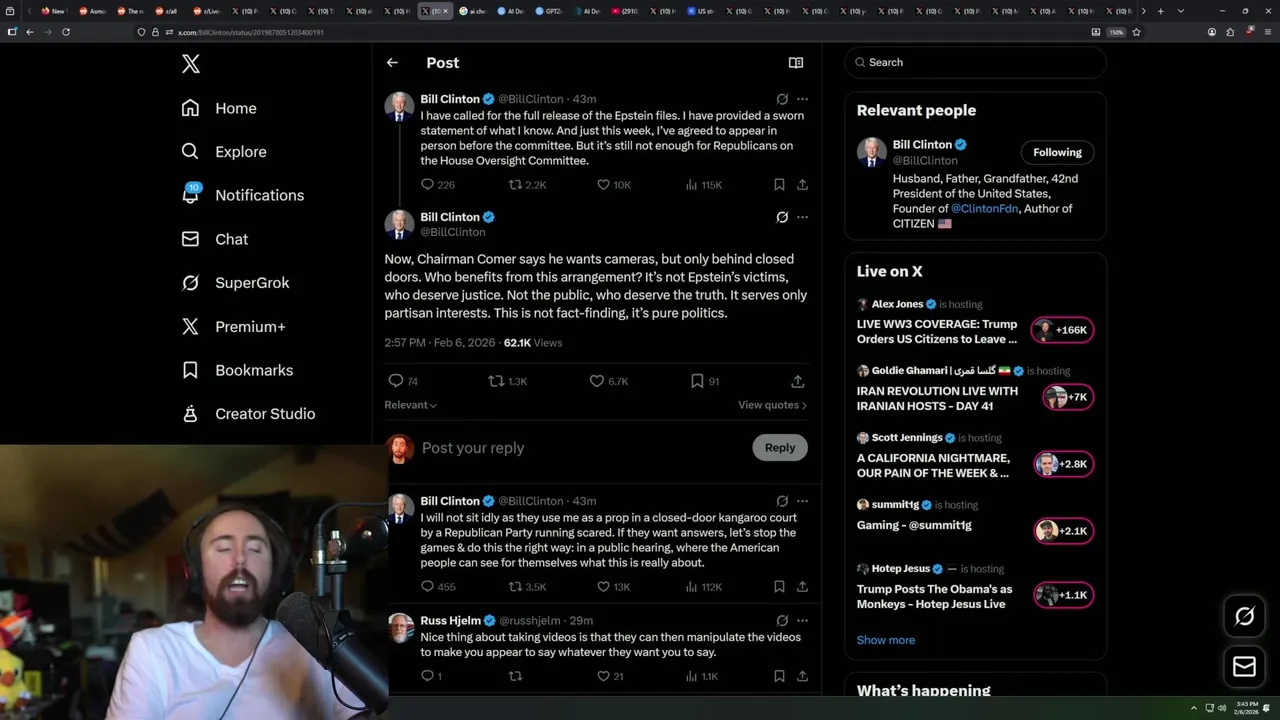
Task: Open Creator Studio in sidebar
Action: click(x=248, y=414)
